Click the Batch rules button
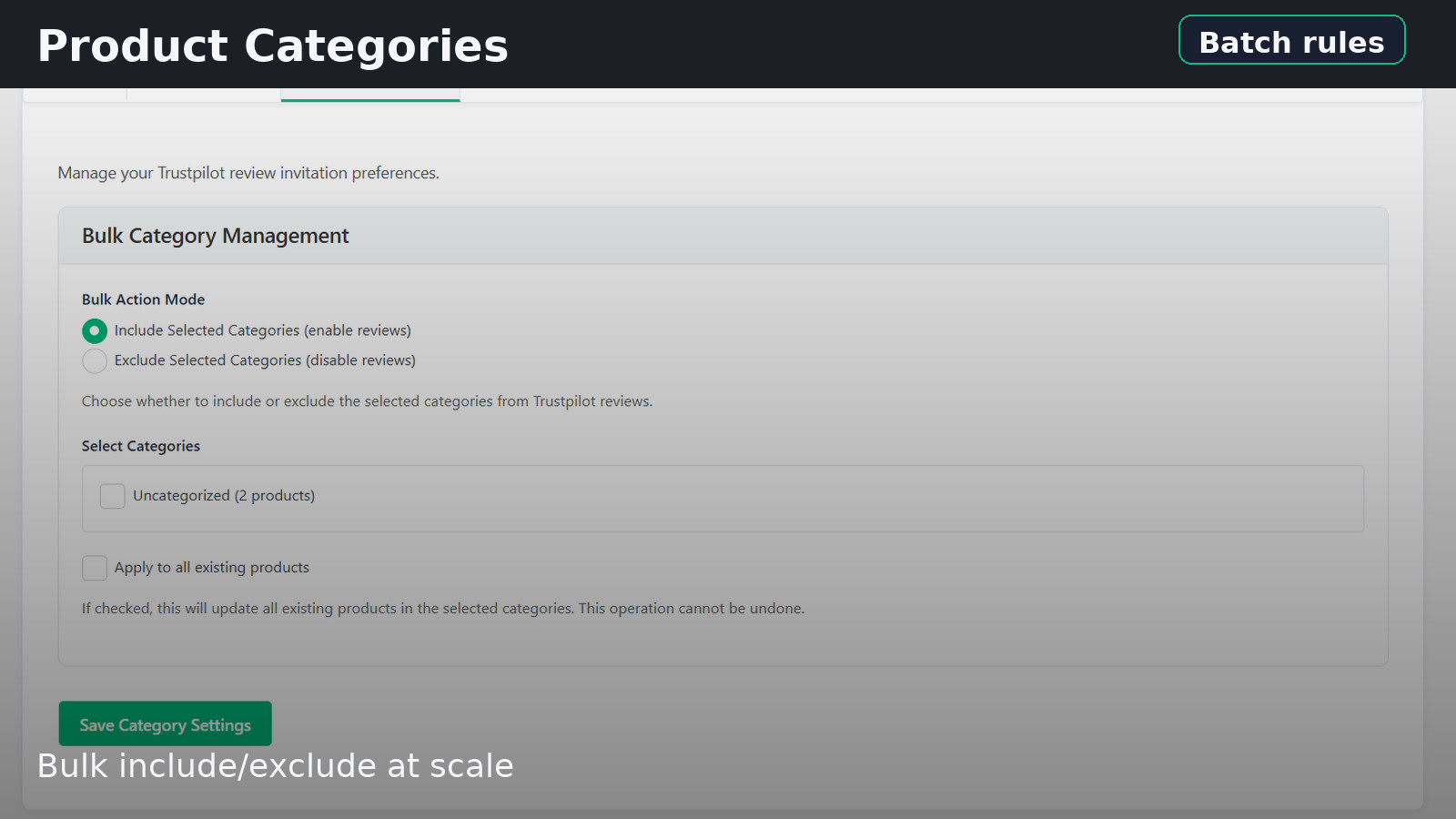Screen dimensions: 1456x819 pos(1291,41)
